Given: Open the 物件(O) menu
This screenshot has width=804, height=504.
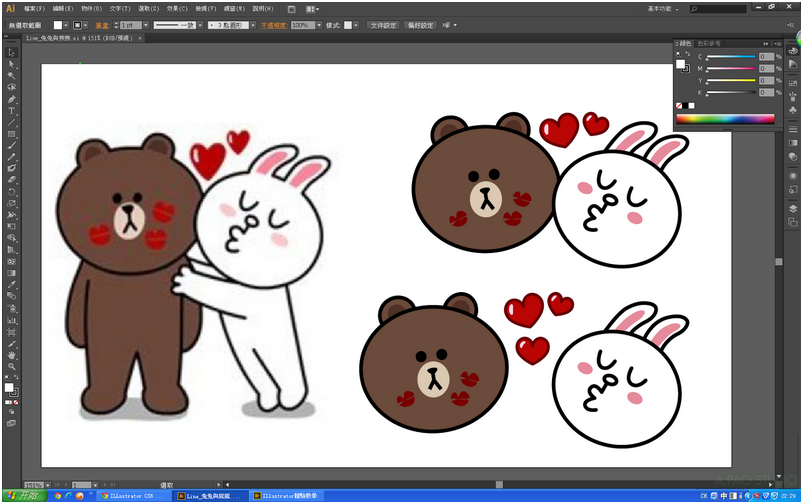Looking at the screenshot, I should [x=91, y=9].
